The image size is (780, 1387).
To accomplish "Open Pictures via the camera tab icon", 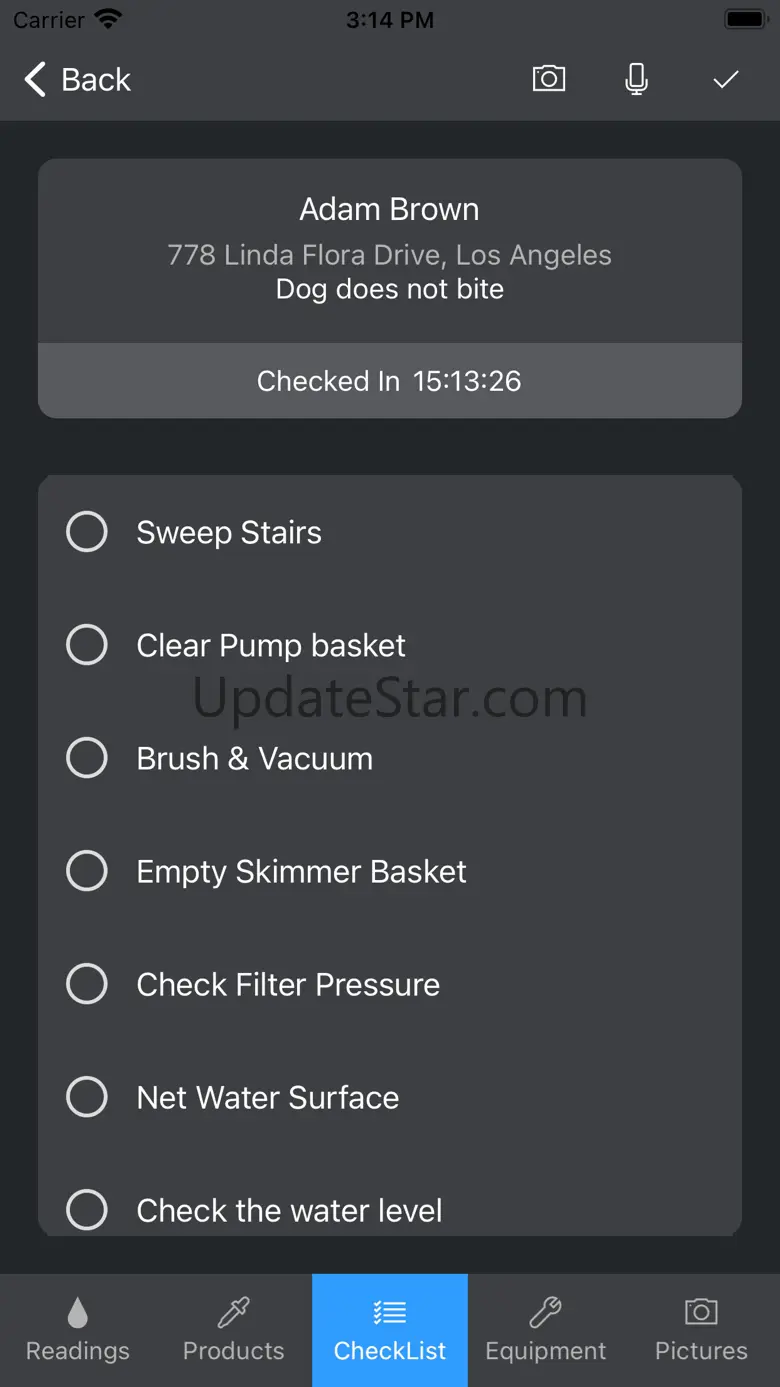I will (701, 1311).
